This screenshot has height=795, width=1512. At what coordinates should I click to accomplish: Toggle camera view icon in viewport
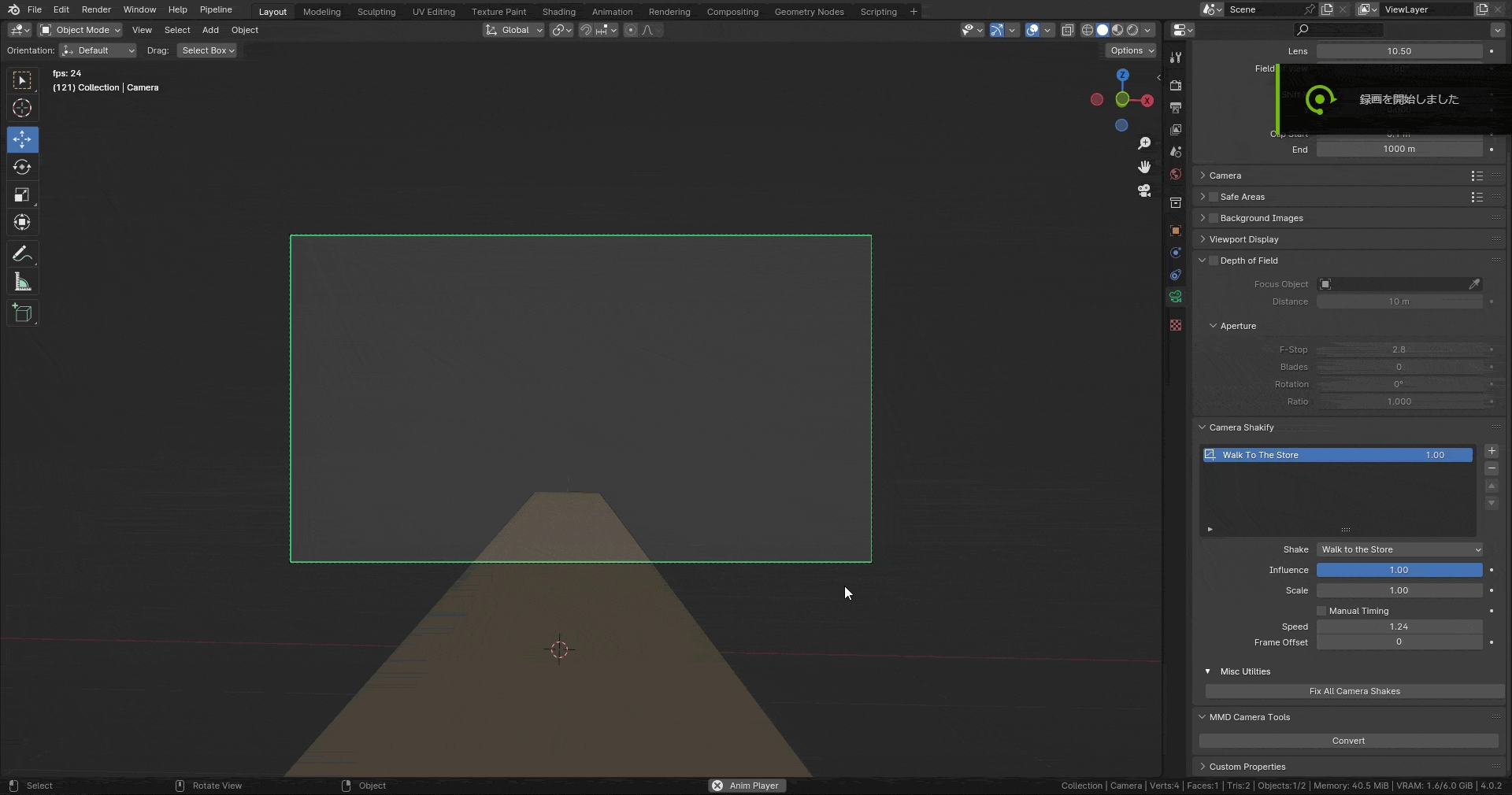point(1144,190)
